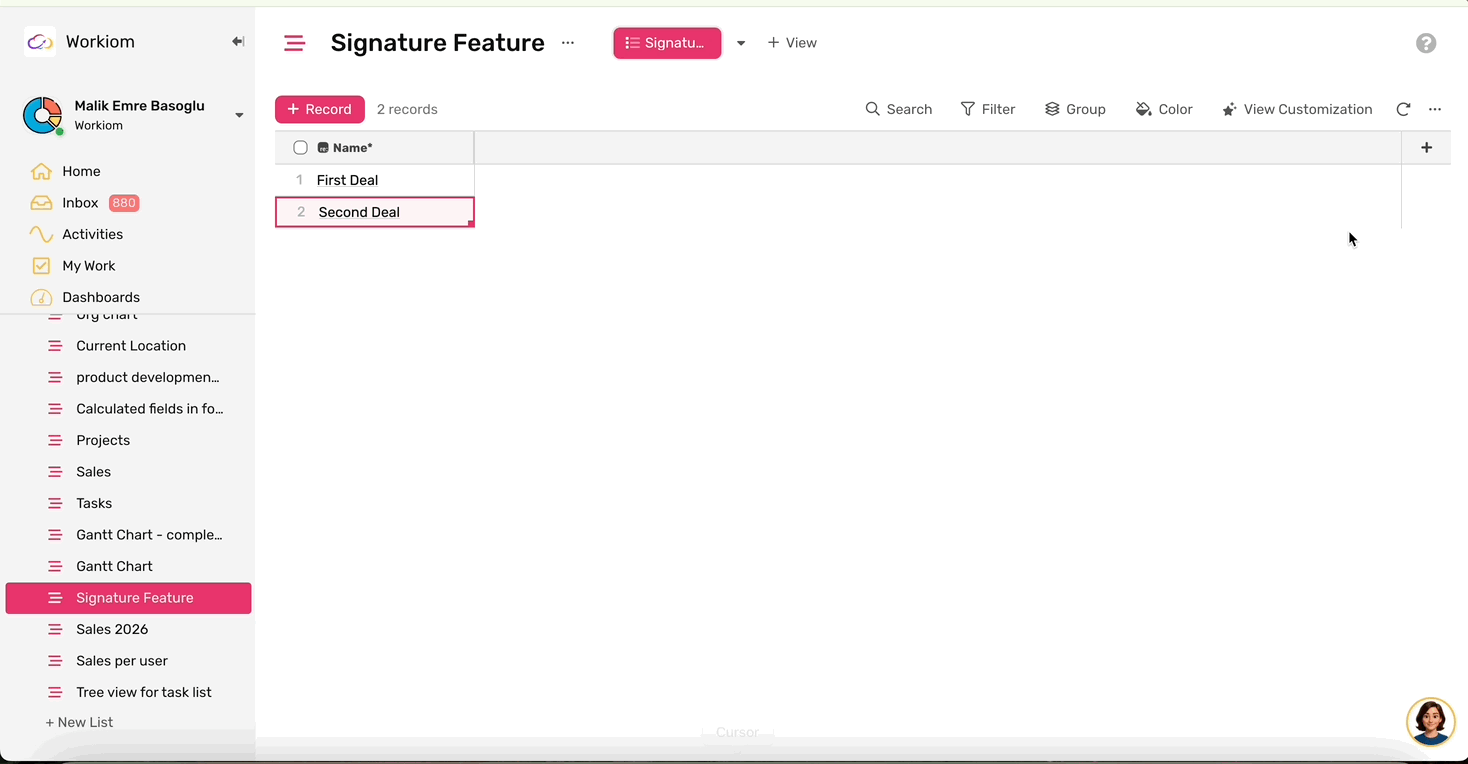
Task: Open the Group options
Action: coord(1075,109)
